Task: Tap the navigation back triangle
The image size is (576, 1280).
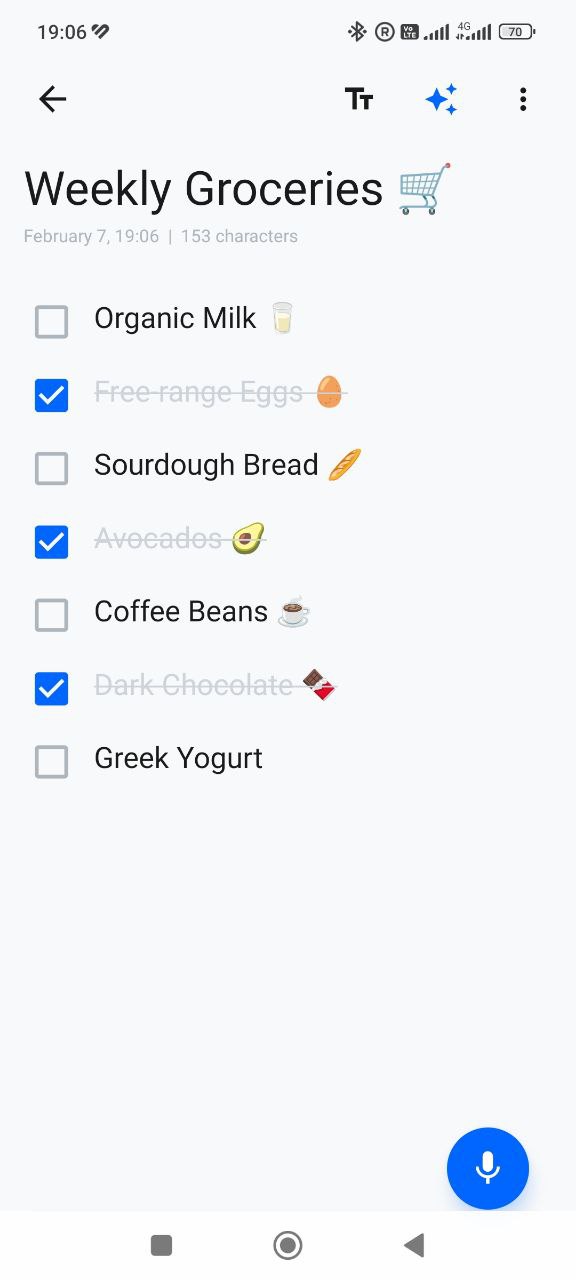Action: coord(414,1245)
